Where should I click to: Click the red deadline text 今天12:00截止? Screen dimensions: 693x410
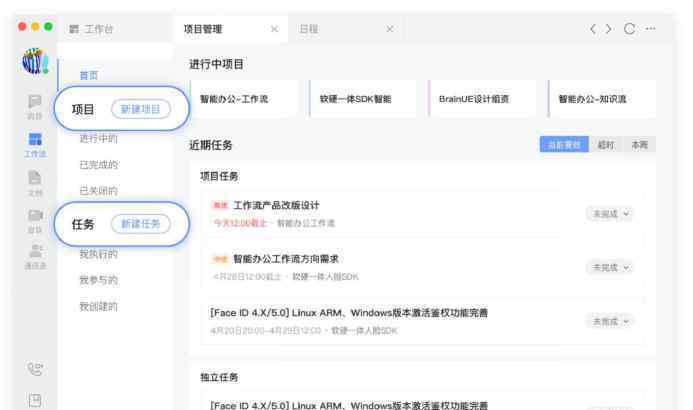pos(240,223)
